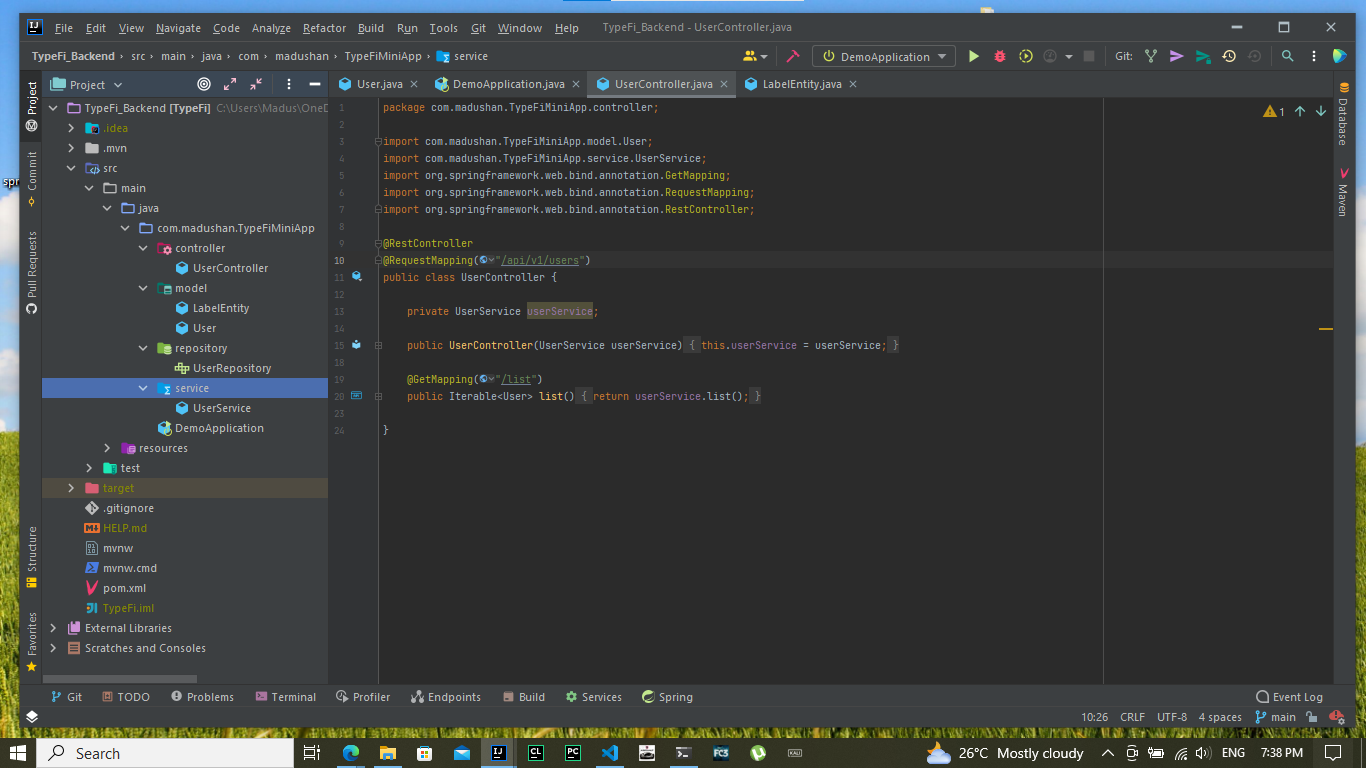Start debugging with the Debug bug icon
Viewport: 1366px width, 768px height.
(999, 56)
